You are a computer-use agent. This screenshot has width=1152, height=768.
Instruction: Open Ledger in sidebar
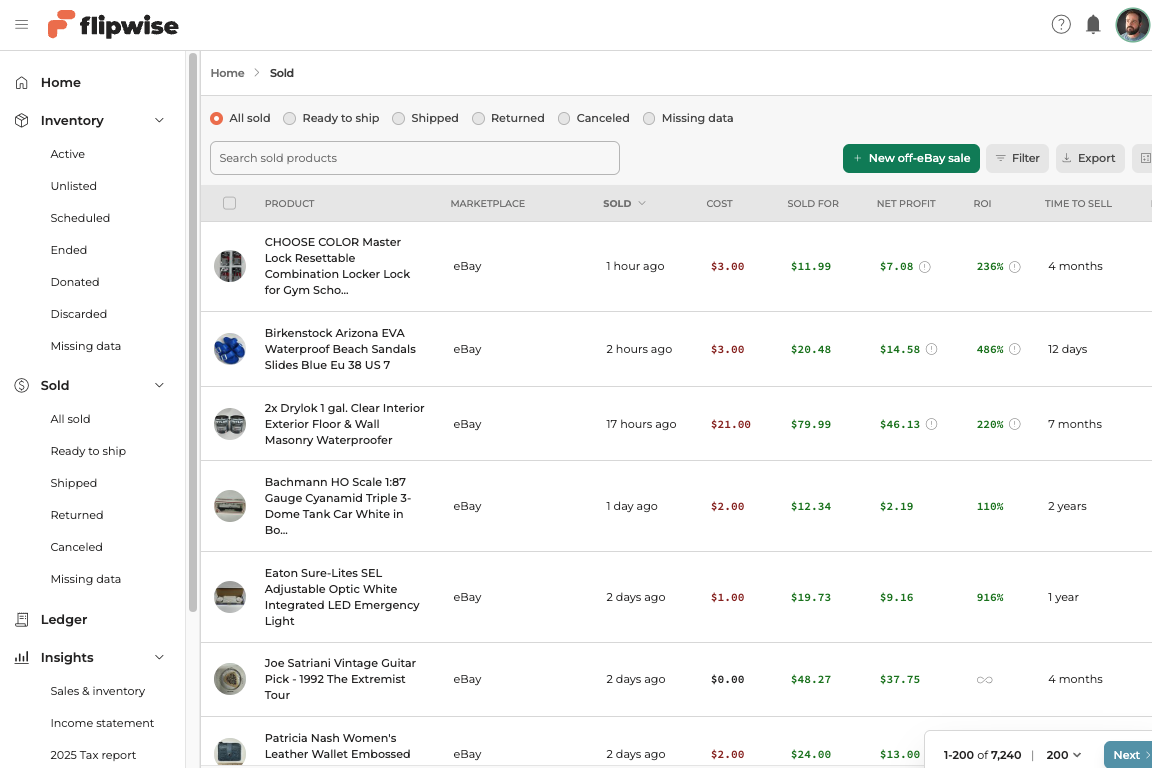click(x=64, y=620)
